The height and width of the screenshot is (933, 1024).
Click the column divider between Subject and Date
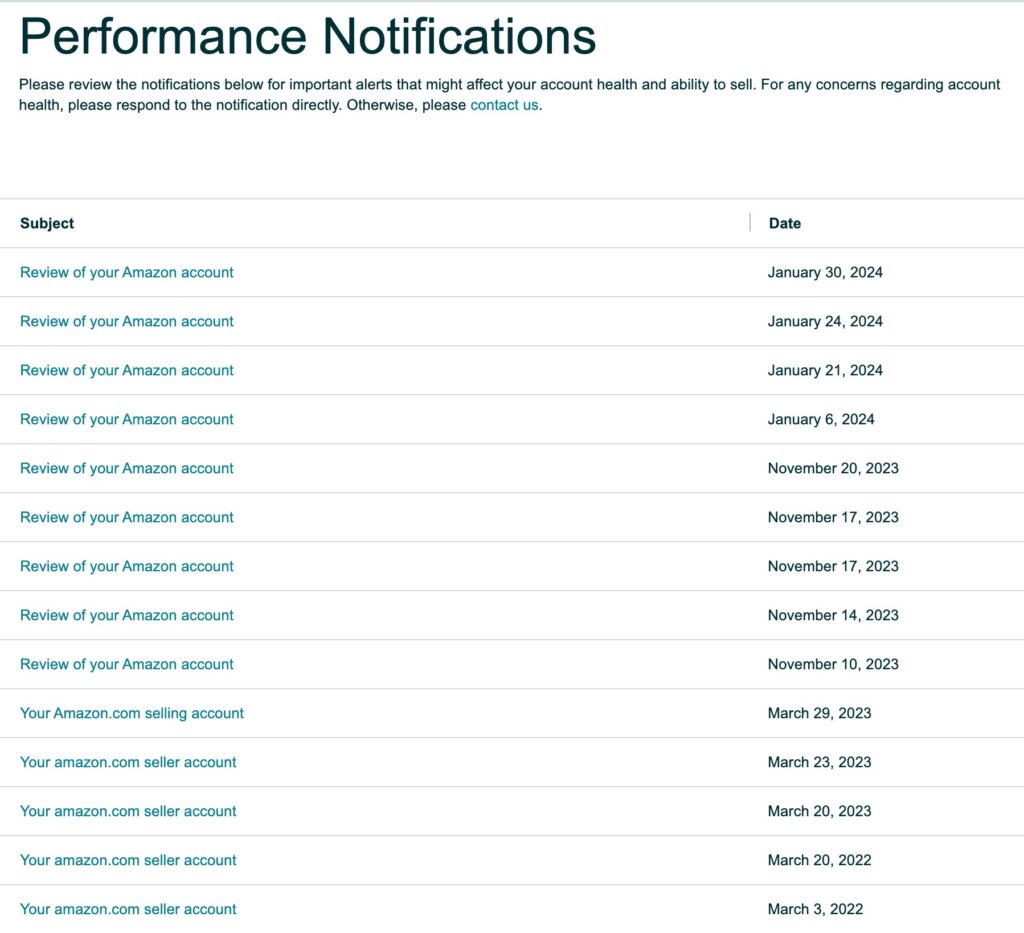click(x=750, y=220)
